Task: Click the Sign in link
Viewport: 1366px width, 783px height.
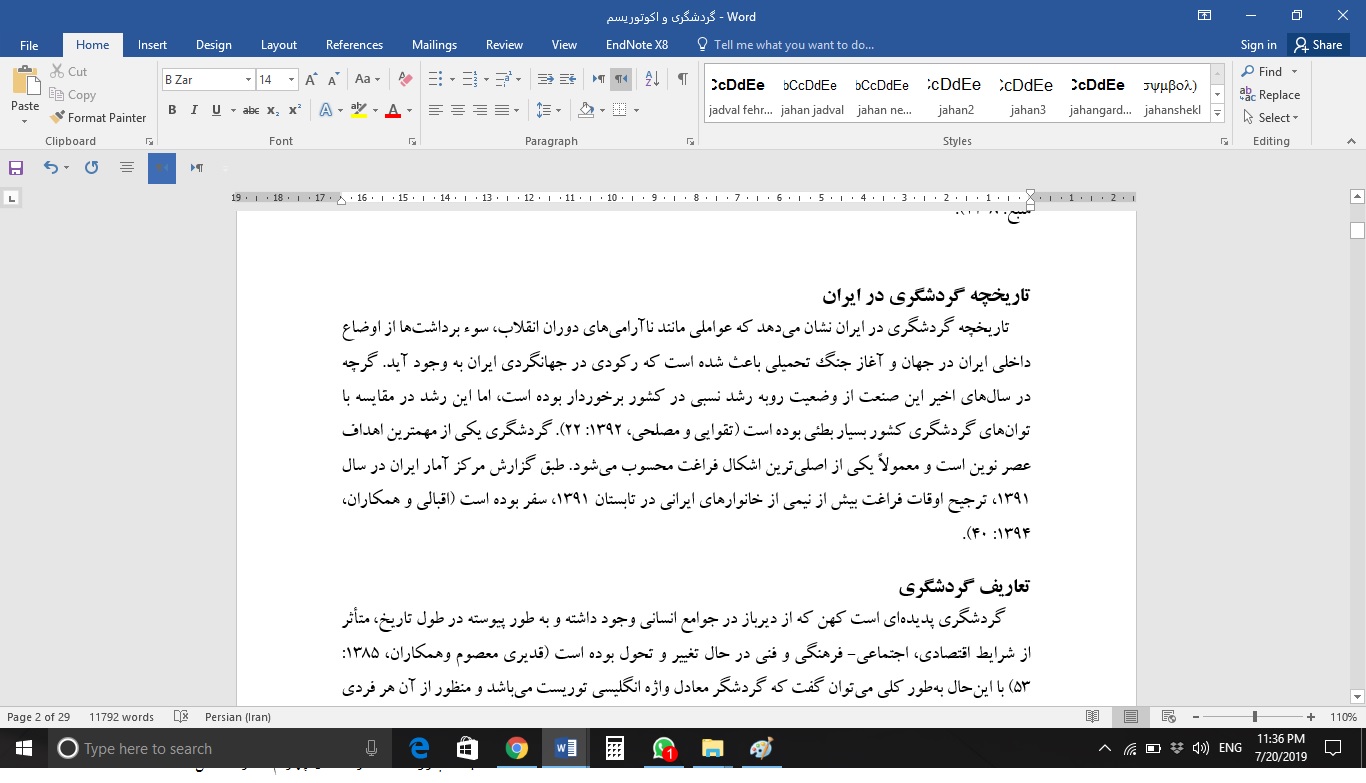Action: (x=1258, y=44)
